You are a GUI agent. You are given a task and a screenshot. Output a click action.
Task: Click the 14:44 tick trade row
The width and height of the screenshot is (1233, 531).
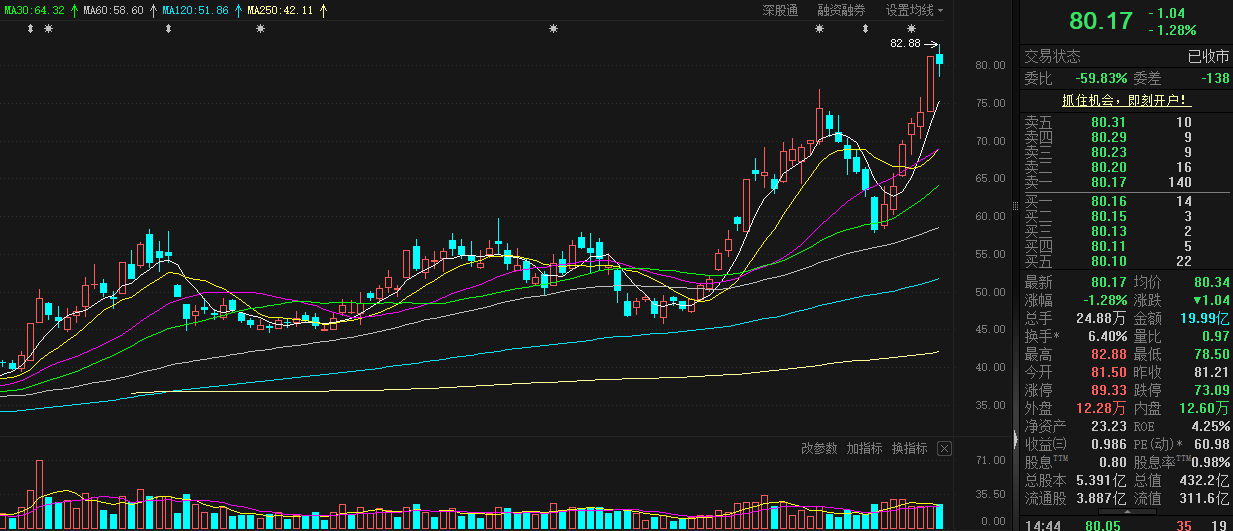[x=1127, y=524]
